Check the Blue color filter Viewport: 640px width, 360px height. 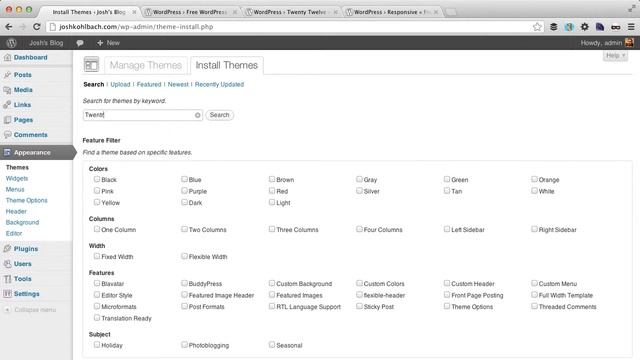[x=184, y=179]
